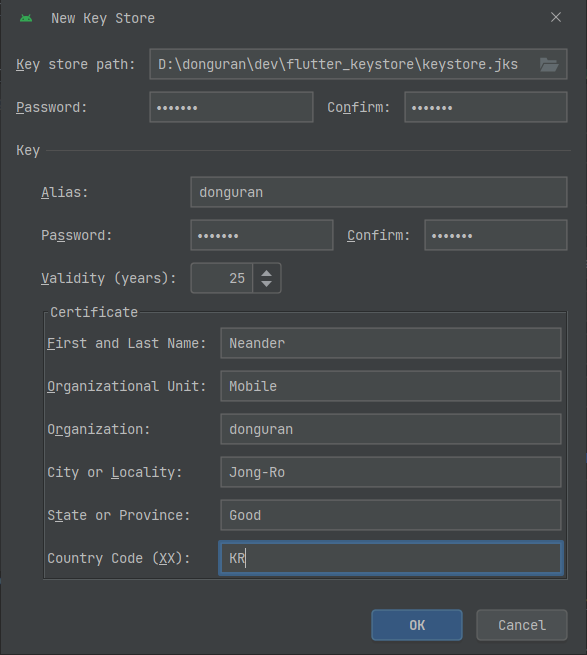Screen dimensions: 587x655
Task: Click the 'Alias:' label
Action: 65,192
